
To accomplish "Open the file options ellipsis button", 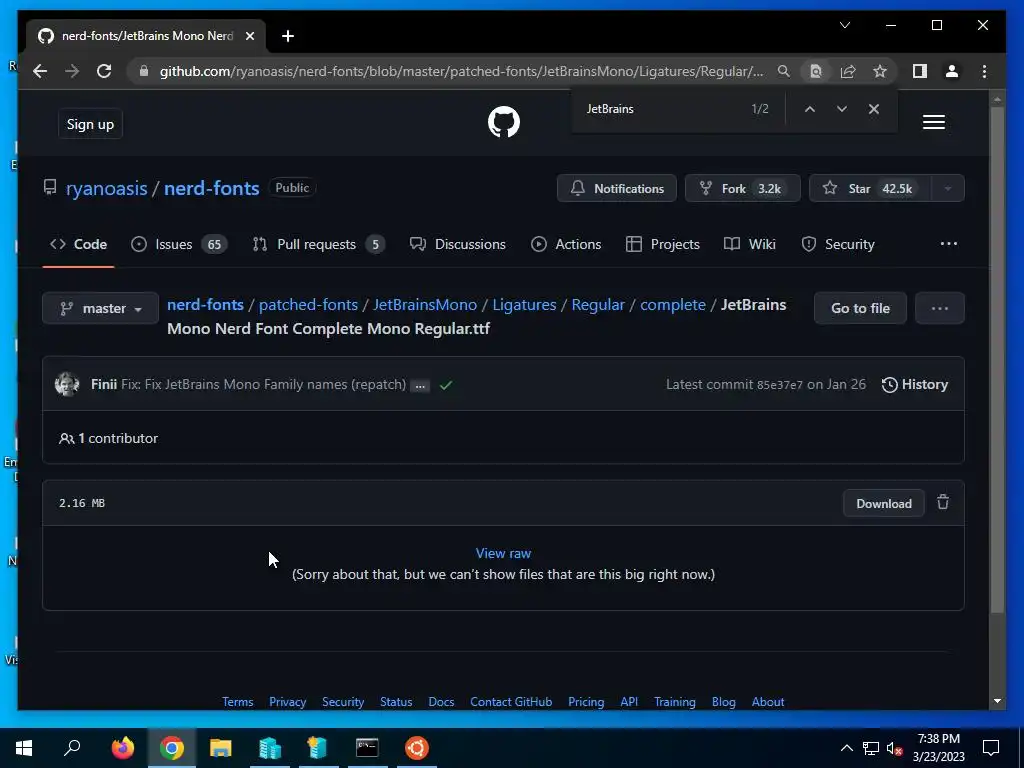I will [x=940, y=308].
